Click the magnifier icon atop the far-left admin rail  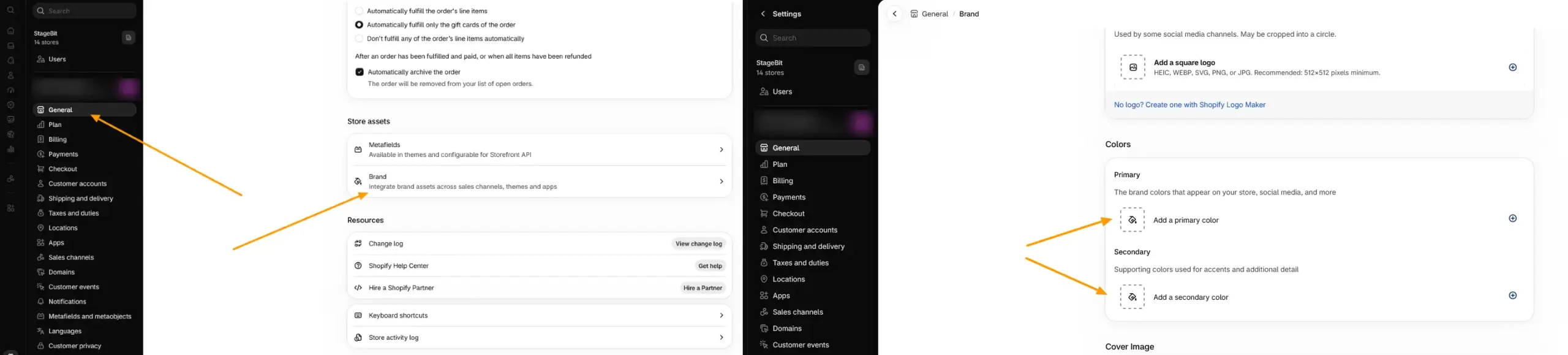coord(10,10)
